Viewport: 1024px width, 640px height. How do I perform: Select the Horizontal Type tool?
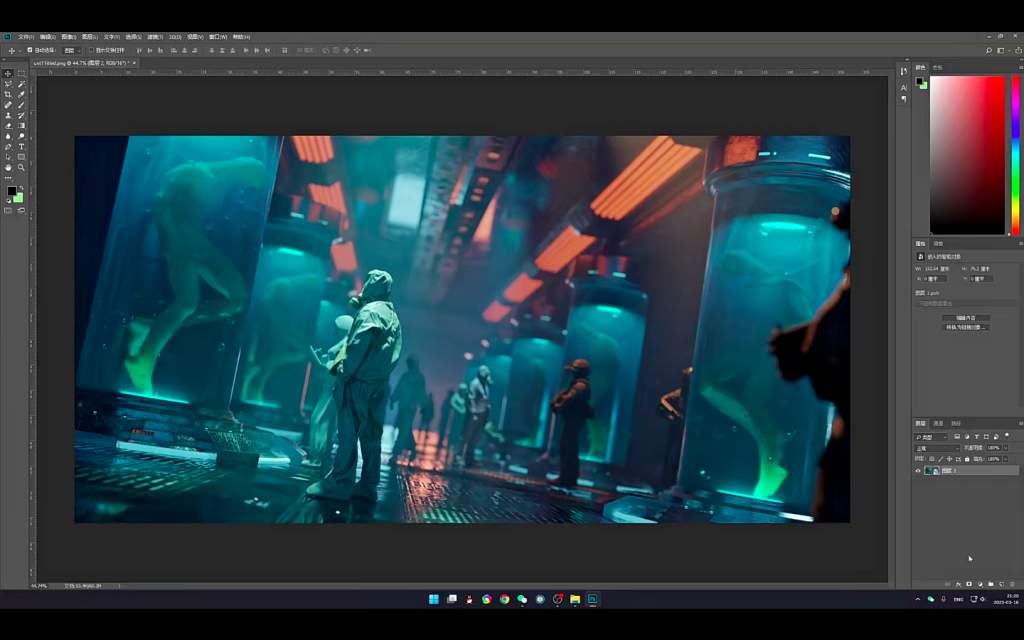21,147
